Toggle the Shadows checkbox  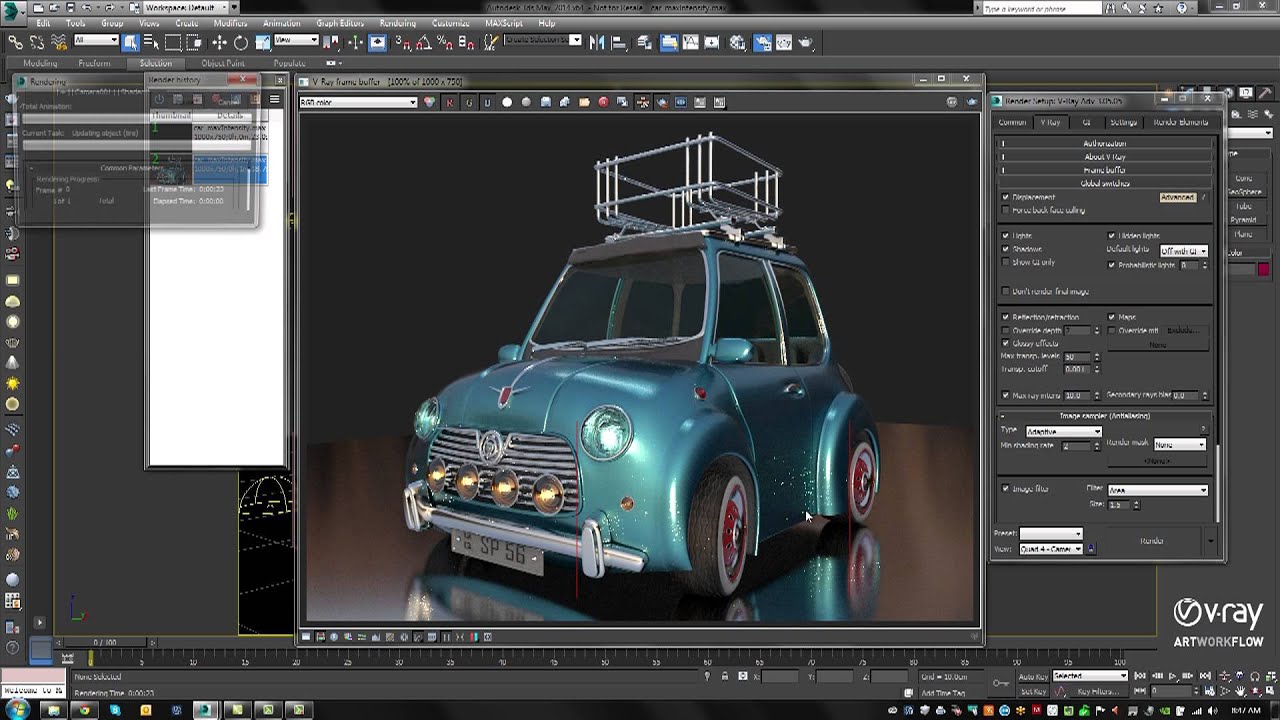pos(1006,249)
